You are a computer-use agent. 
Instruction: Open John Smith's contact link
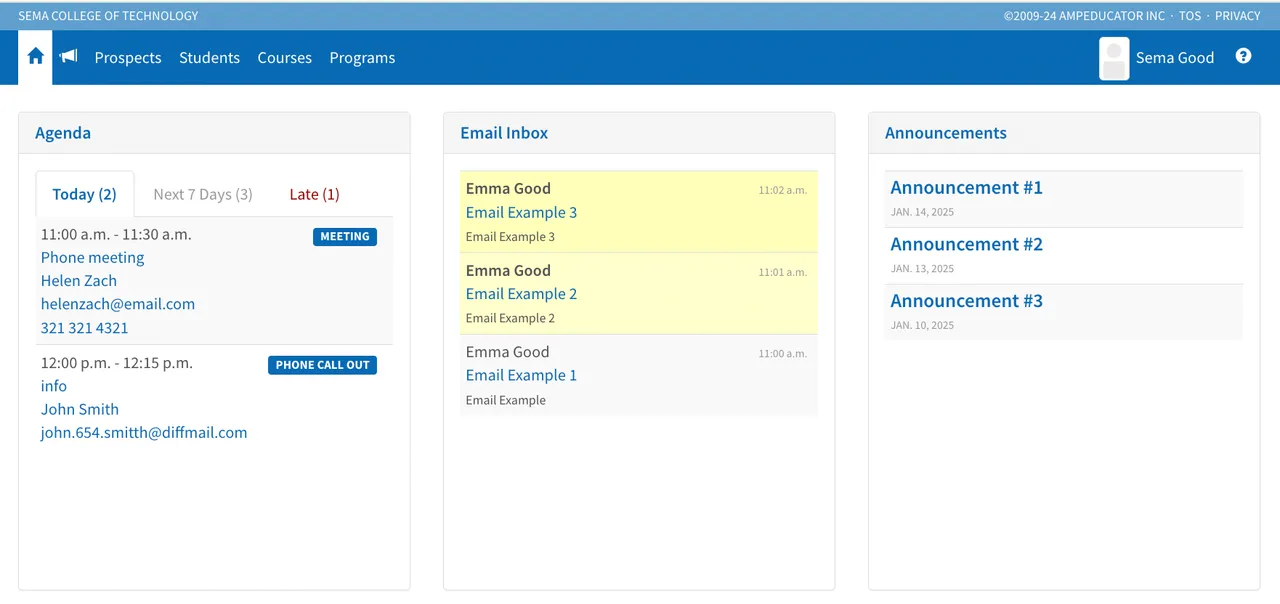(x=80, y=409)
